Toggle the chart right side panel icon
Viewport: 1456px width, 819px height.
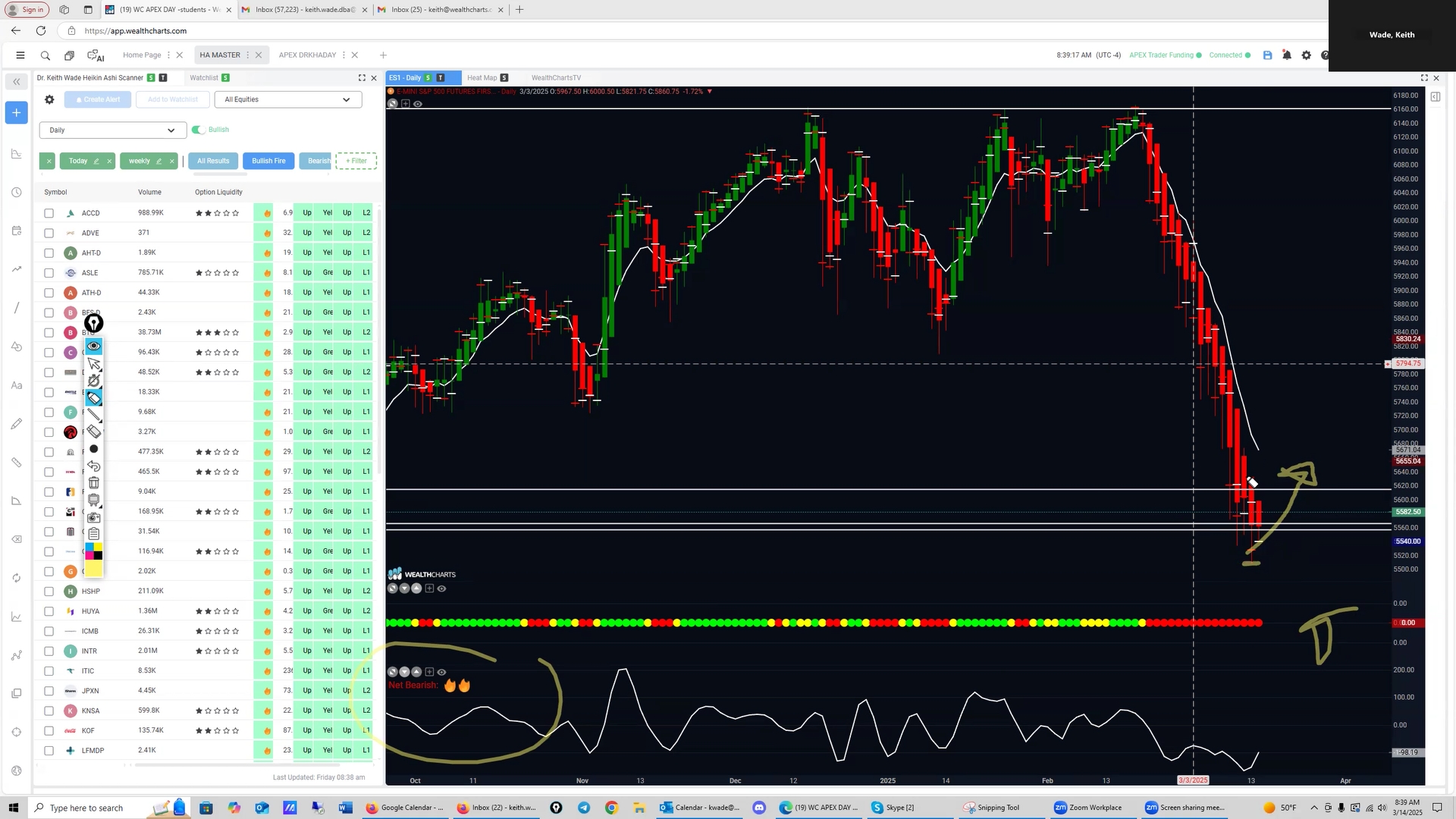(1436, 96)
